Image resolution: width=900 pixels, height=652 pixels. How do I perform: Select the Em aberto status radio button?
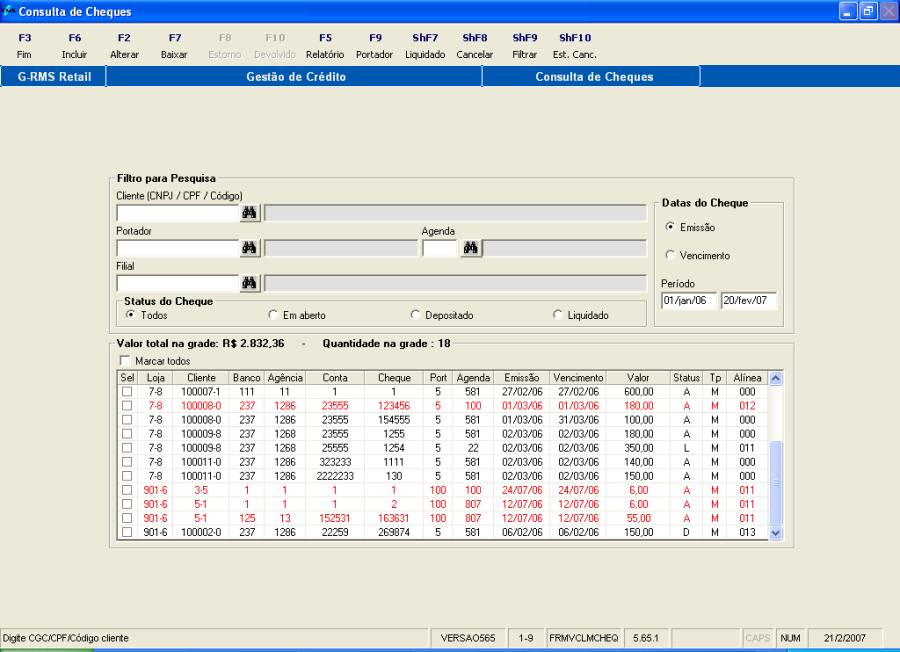273,315
